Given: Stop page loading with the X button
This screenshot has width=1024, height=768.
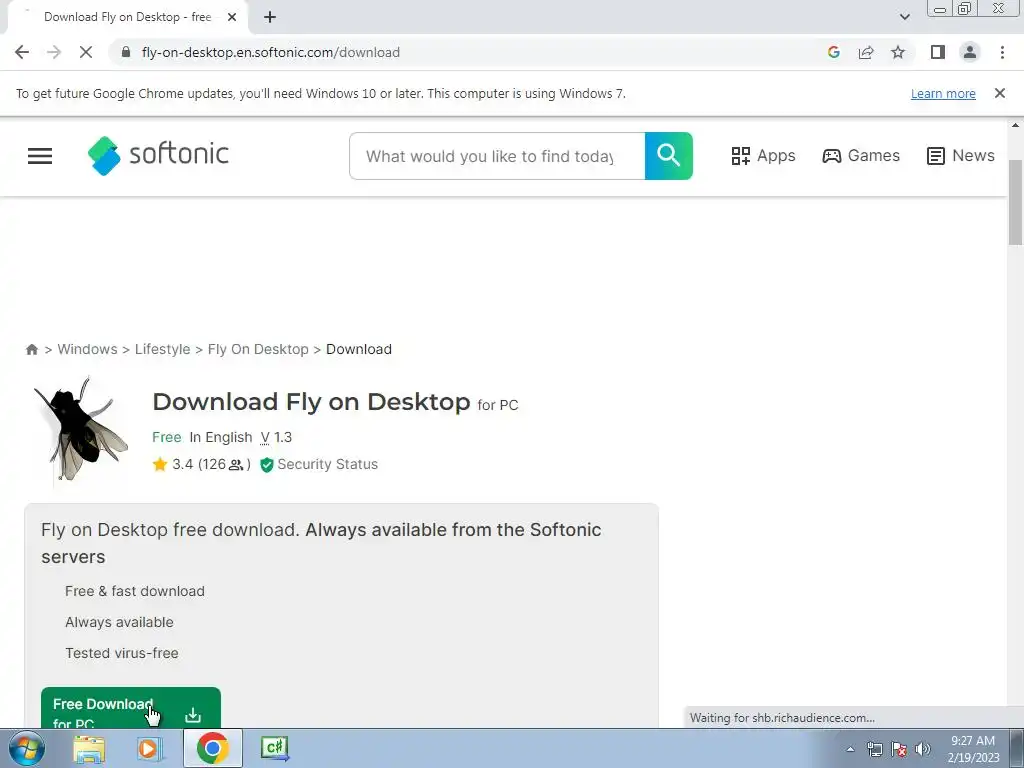Looking at the screenshot, I should point(86,52).
